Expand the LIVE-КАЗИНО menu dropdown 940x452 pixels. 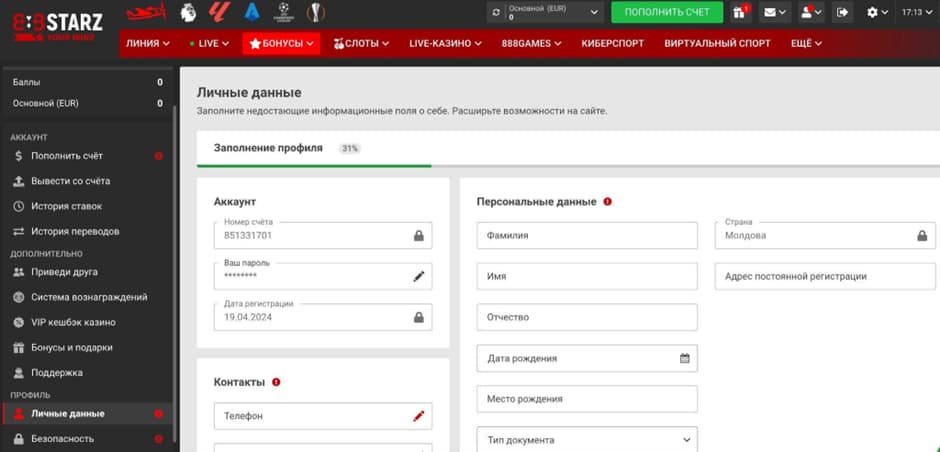[x=445, y=43]
